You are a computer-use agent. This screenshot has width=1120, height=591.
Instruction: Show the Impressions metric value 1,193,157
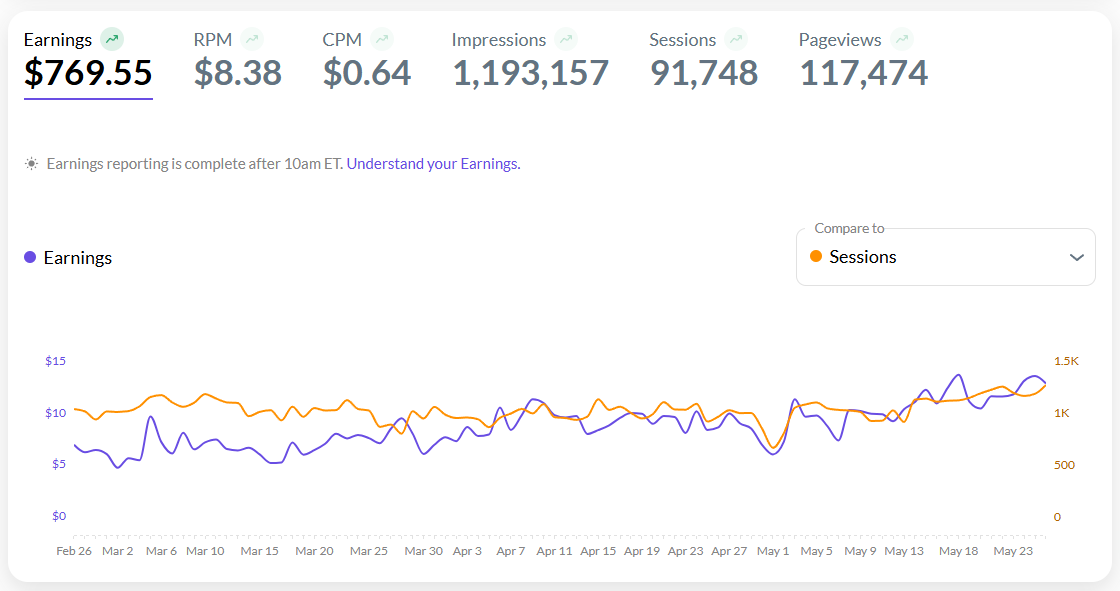(x=531, y=74)
